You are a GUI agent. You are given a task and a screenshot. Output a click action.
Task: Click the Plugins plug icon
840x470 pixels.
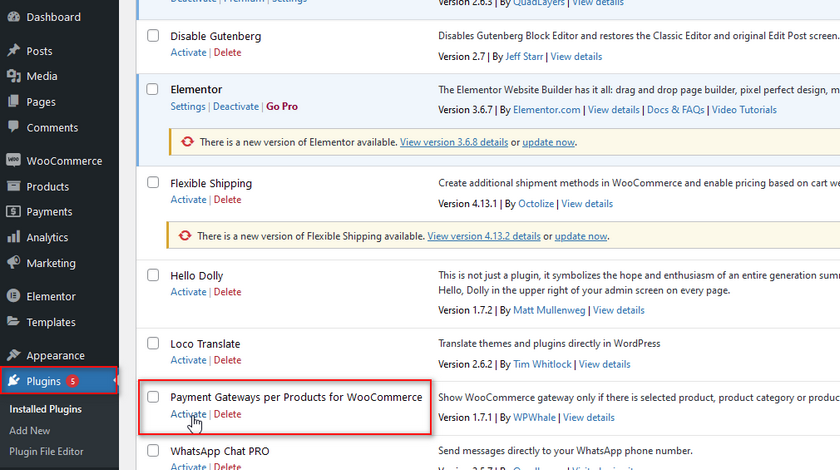coord(13,381)
